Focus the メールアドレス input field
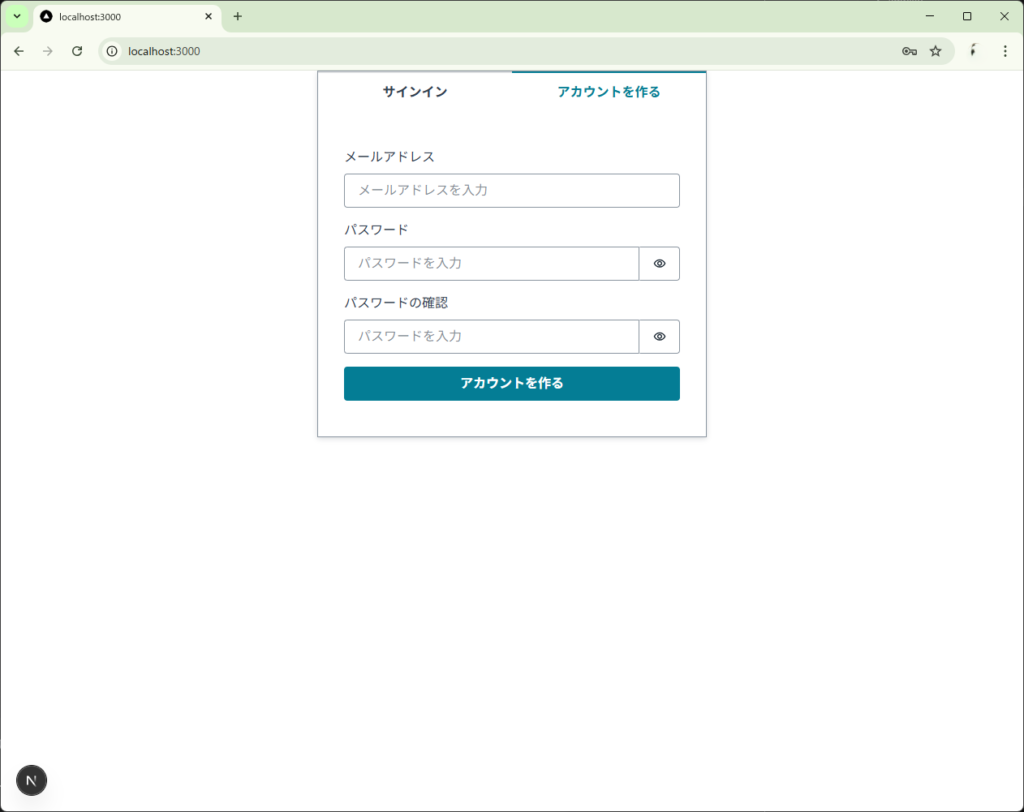This screenshot has height=812, width=1024. pyautogui.click(x=511, y=191)
